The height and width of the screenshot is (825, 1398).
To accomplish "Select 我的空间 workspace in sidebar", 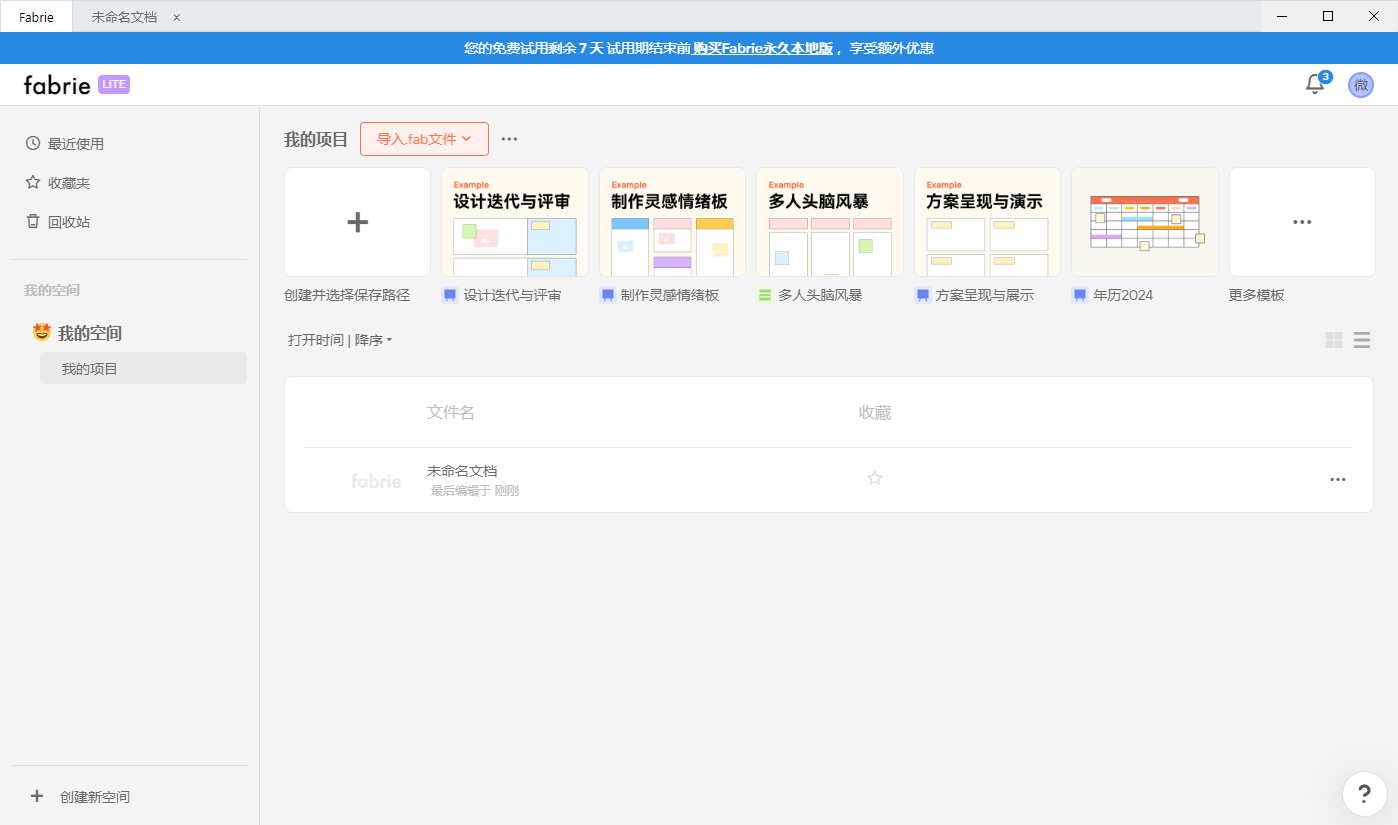I will pyautogui.click(x=90, y=333).
